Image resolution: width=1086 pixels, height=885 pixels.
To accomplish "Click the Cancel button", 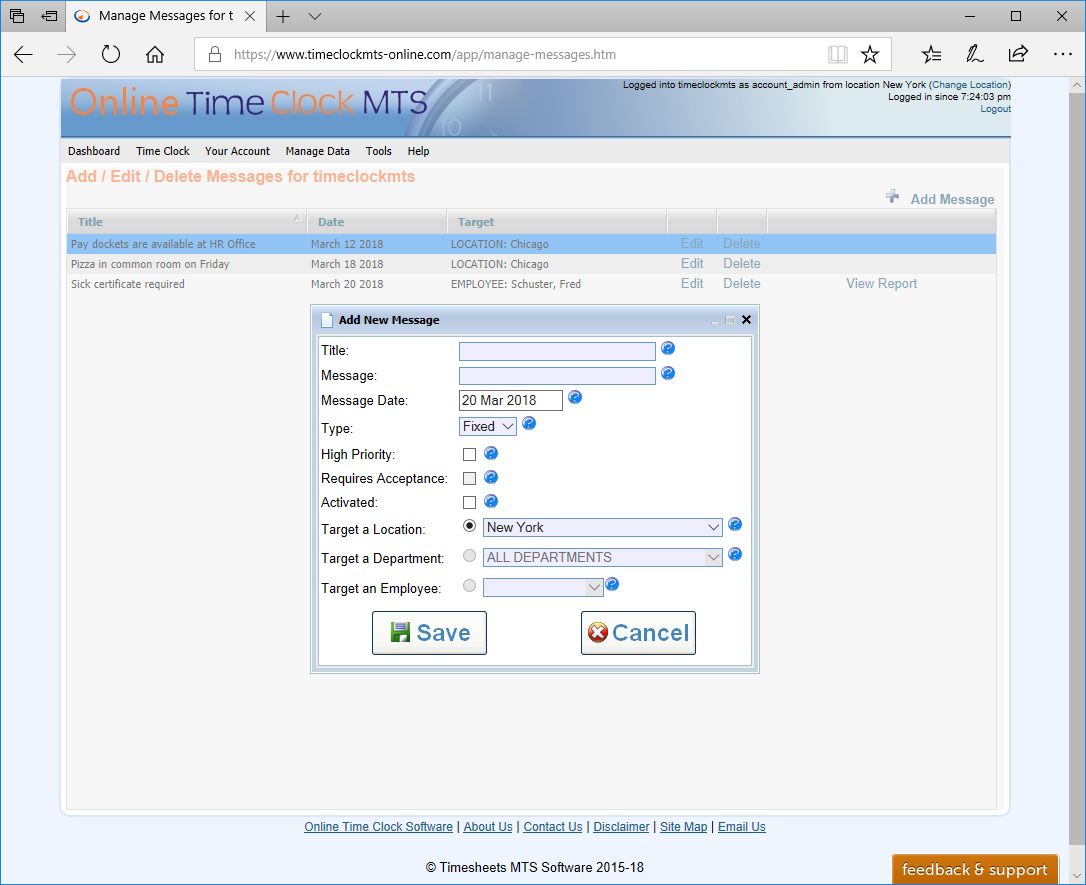I will [638, 633].
